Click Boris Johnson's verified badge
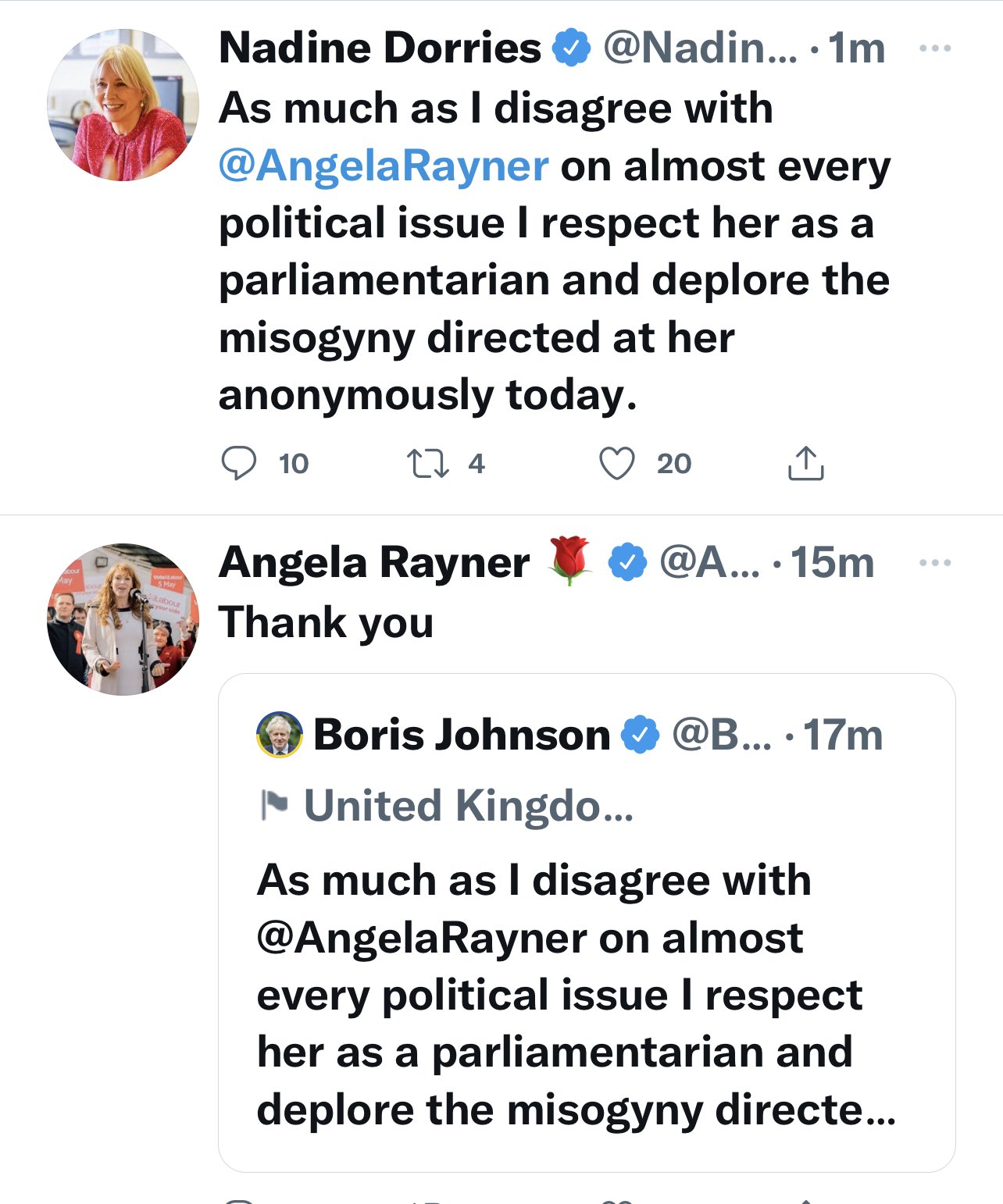Image resolution: width=1003 pixels, height=1204 pixels. [x=640, y=735]
